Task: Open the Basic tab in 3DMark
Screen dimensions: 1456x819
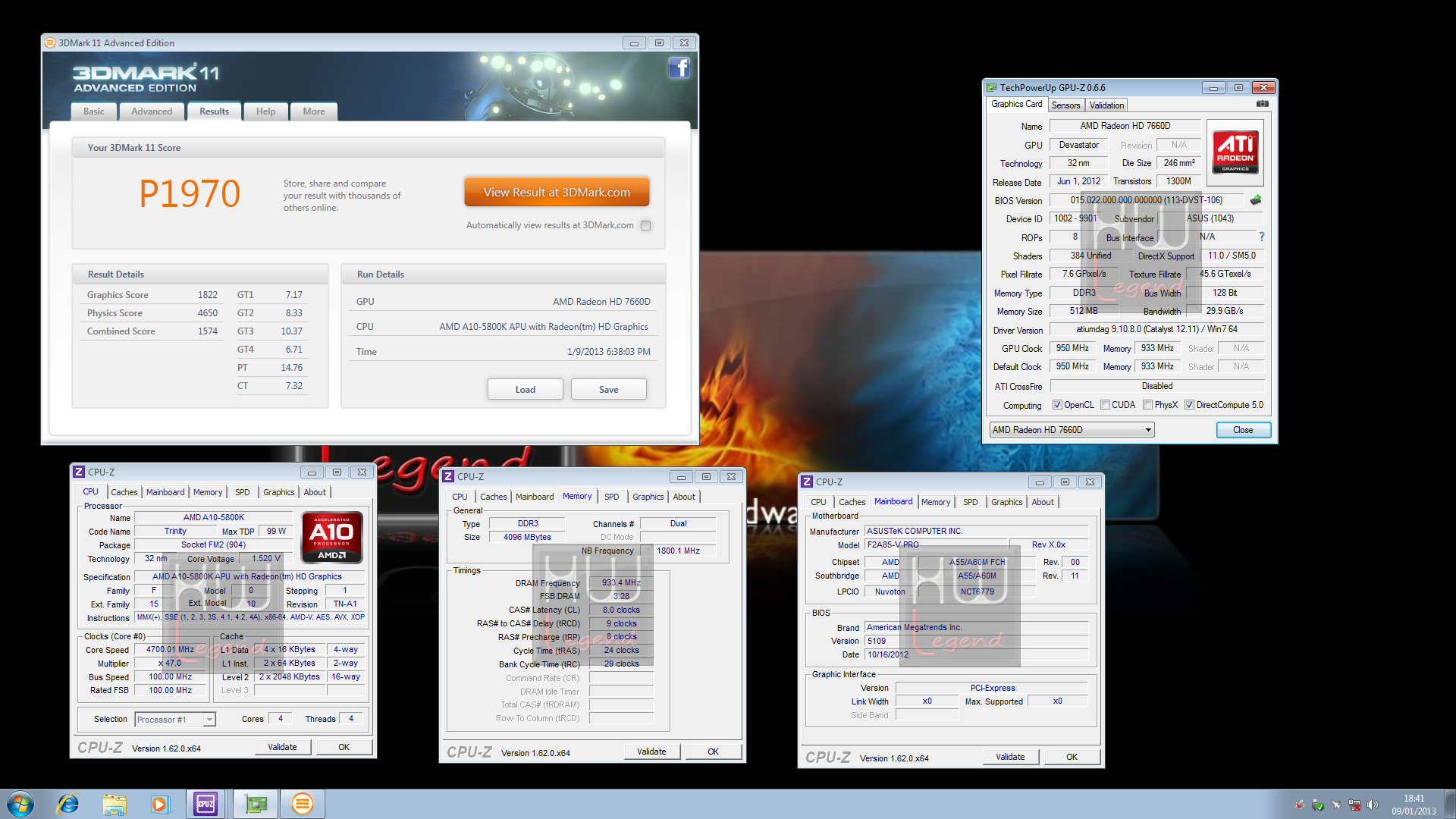Action: pos(94,111)
